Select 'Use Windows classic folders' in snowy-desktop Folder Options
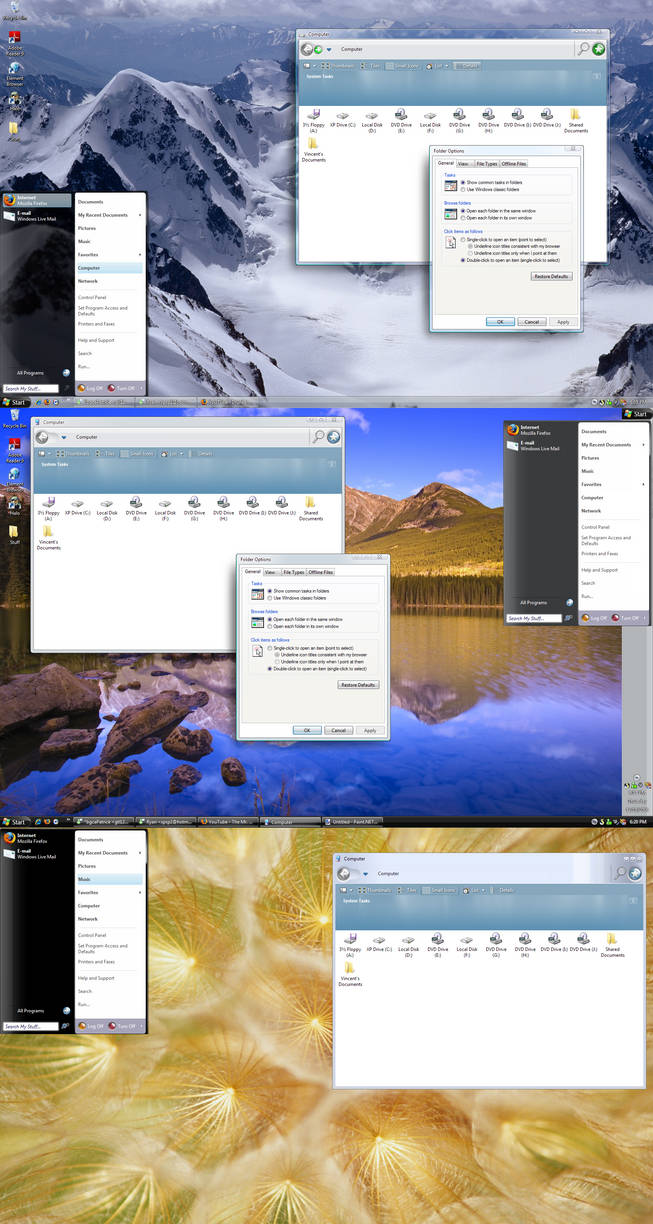 (491, 189)
